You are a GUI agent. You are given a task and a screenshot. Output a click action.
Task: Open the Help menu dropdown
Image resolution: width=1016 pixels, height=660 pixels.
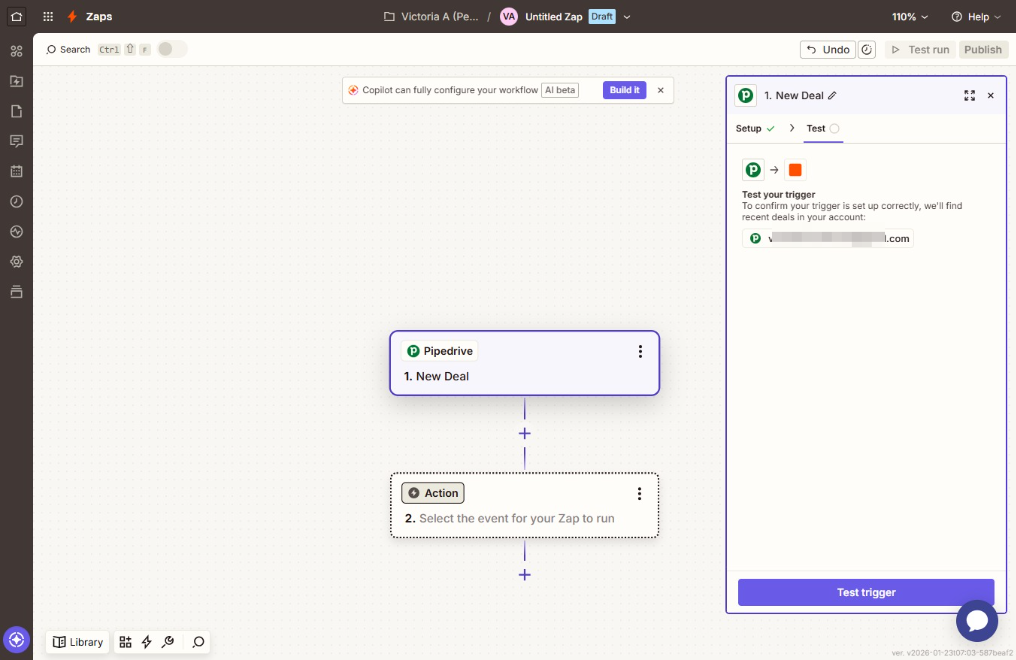[976, 17]
